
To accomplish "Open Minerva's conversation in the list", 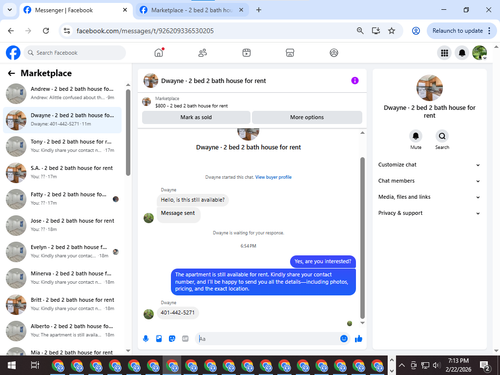I will point(62,278).
